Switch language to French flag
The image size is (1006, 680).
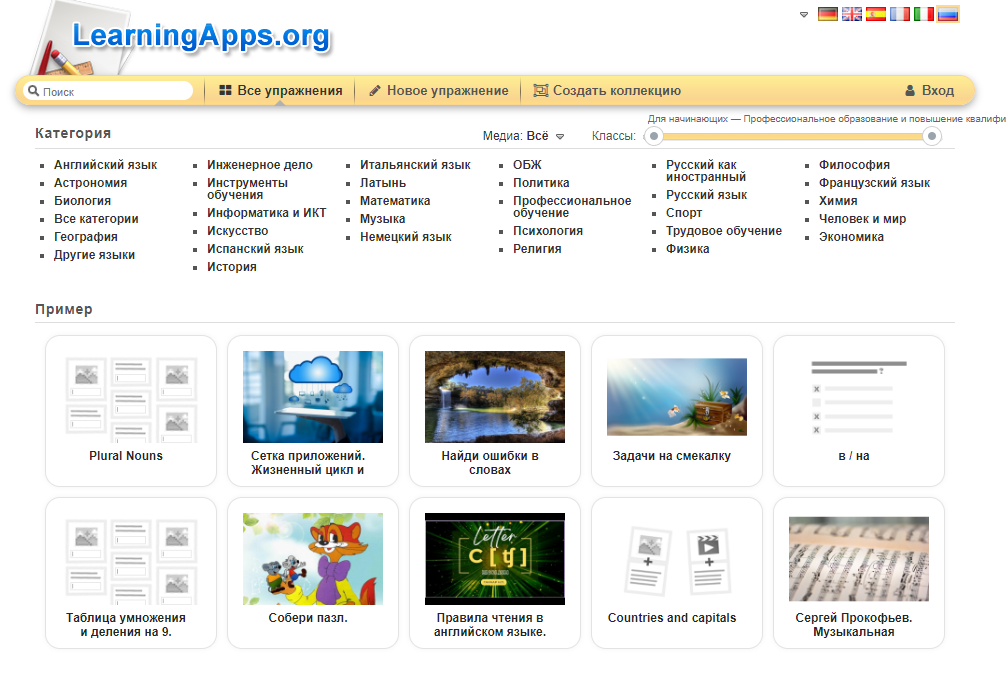899,14
